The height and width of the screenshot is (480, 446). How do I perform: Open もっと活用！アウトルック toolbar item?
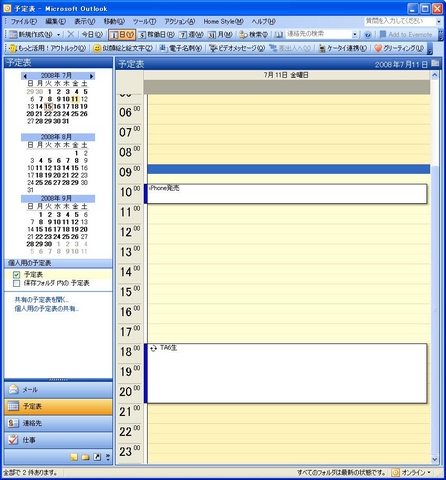pyautogui.click(x=48, y=48)
